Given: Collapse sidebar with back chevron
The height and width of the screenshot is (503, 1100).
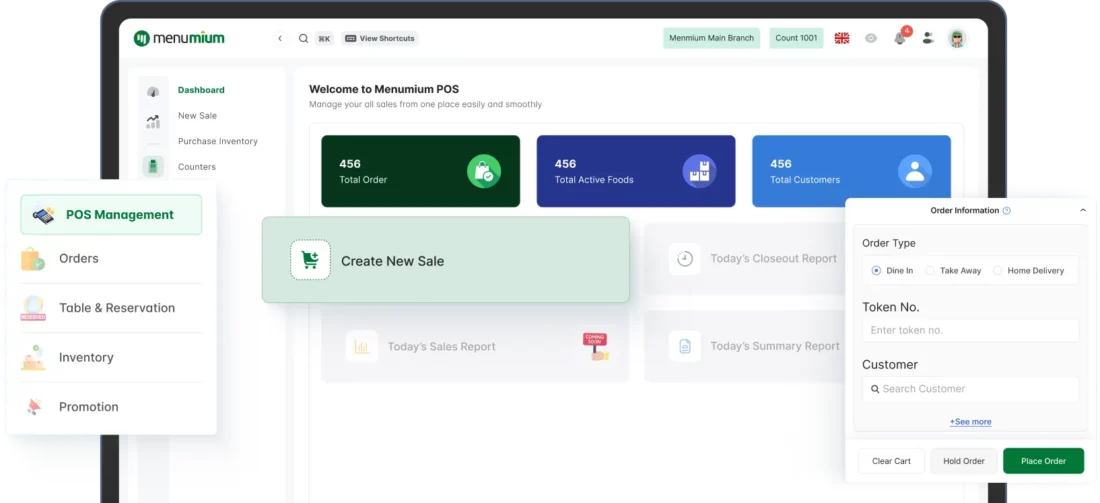Looking at the screenshot, I should pyautogui.click(x=280, y=39).
